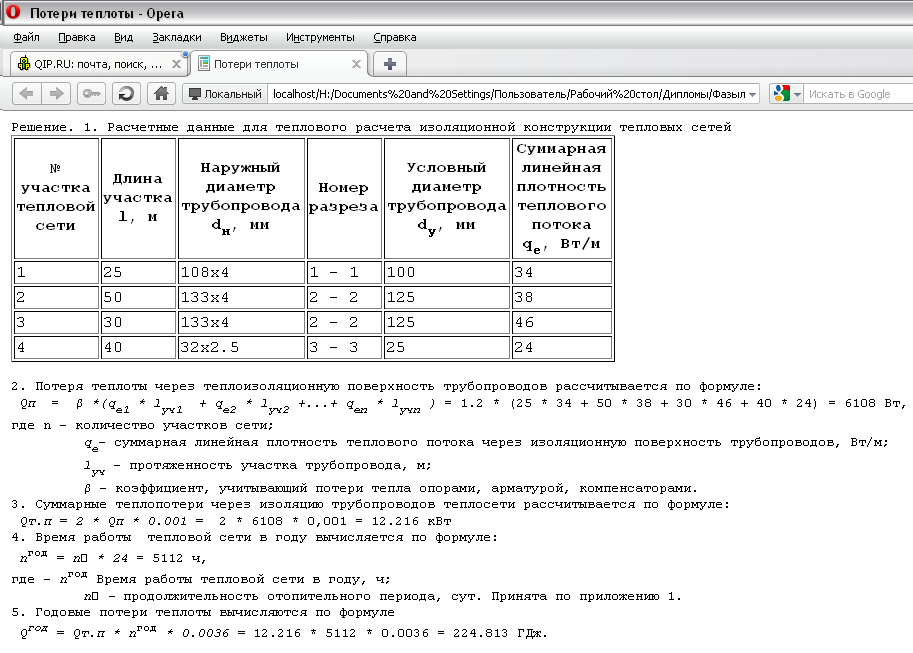Click the Google search engine icon

(782, 93)
